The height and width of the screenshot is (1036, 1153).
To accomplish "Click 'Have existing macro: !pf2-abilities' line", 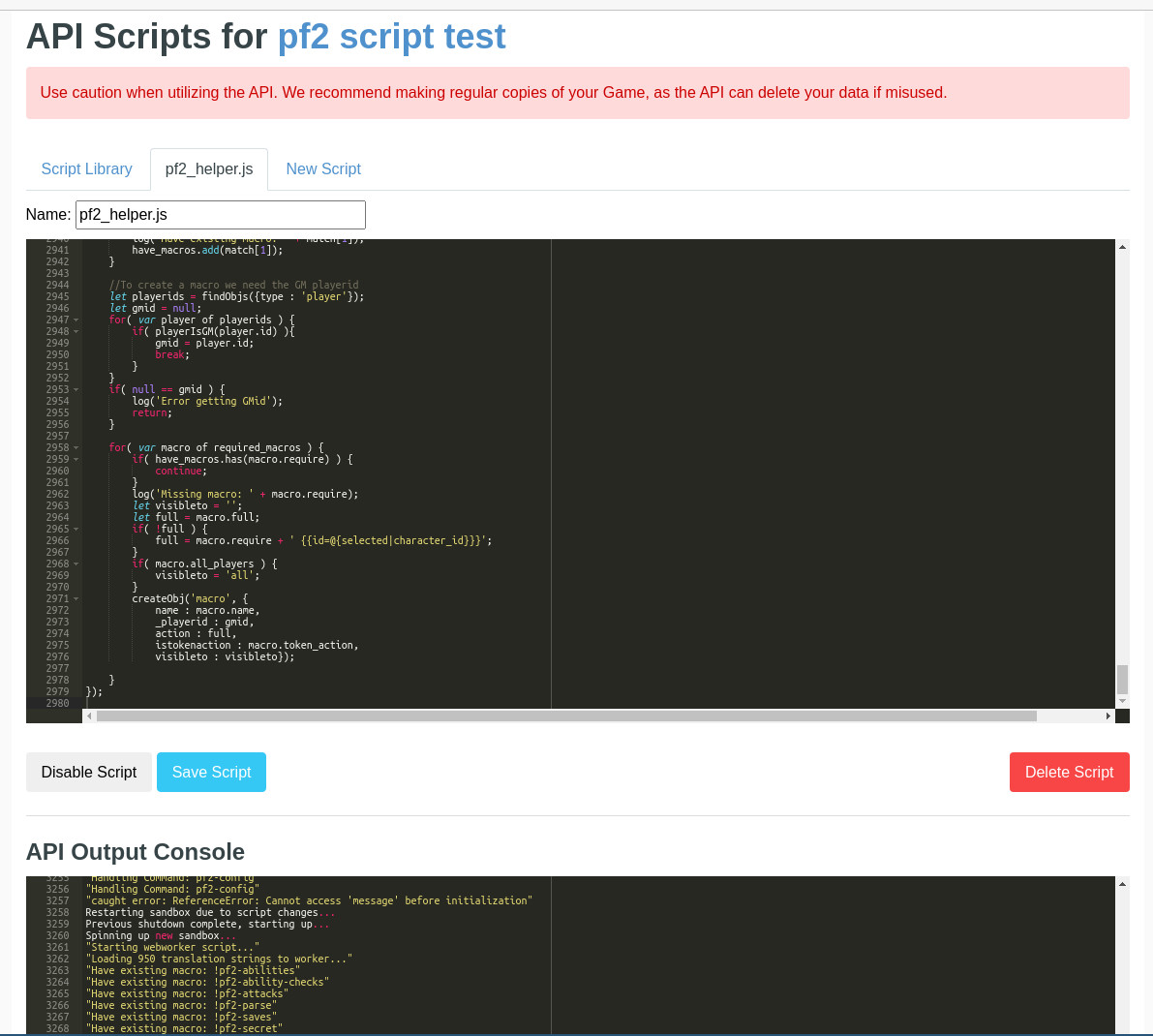I will click(x=193, y=970).
